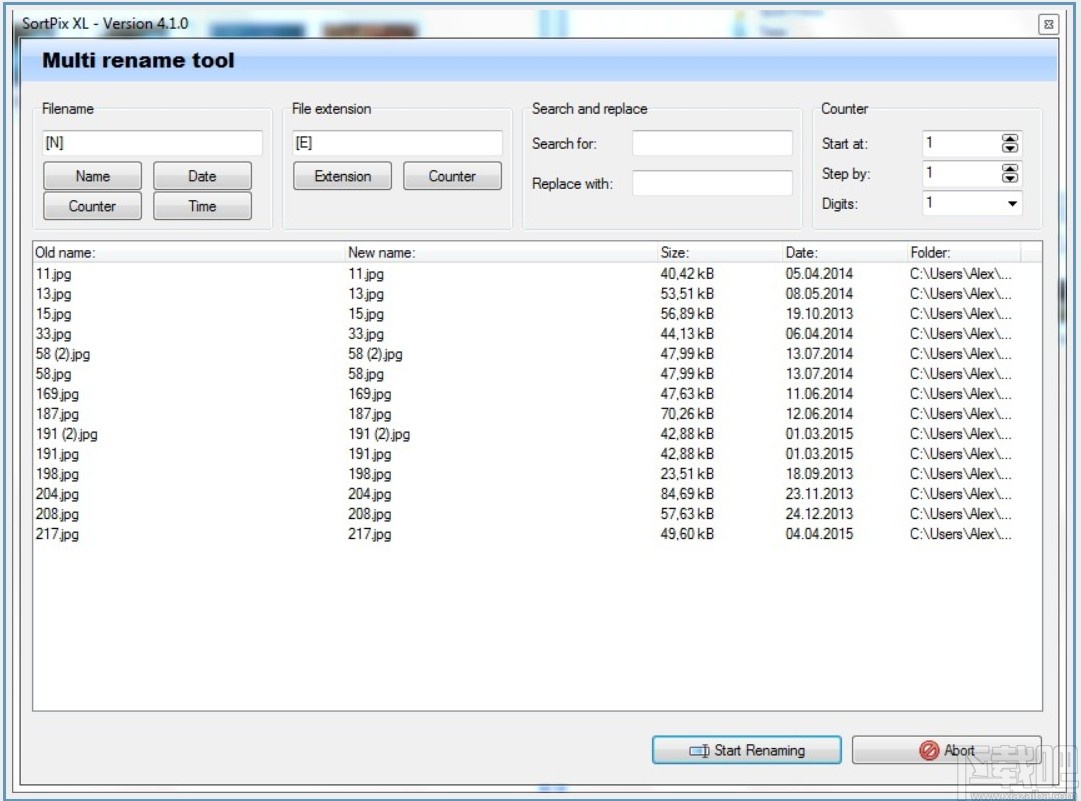This screenshot has width=1081, height=801.
Task: Click Counter button under File extension
Action: [452, 176]
